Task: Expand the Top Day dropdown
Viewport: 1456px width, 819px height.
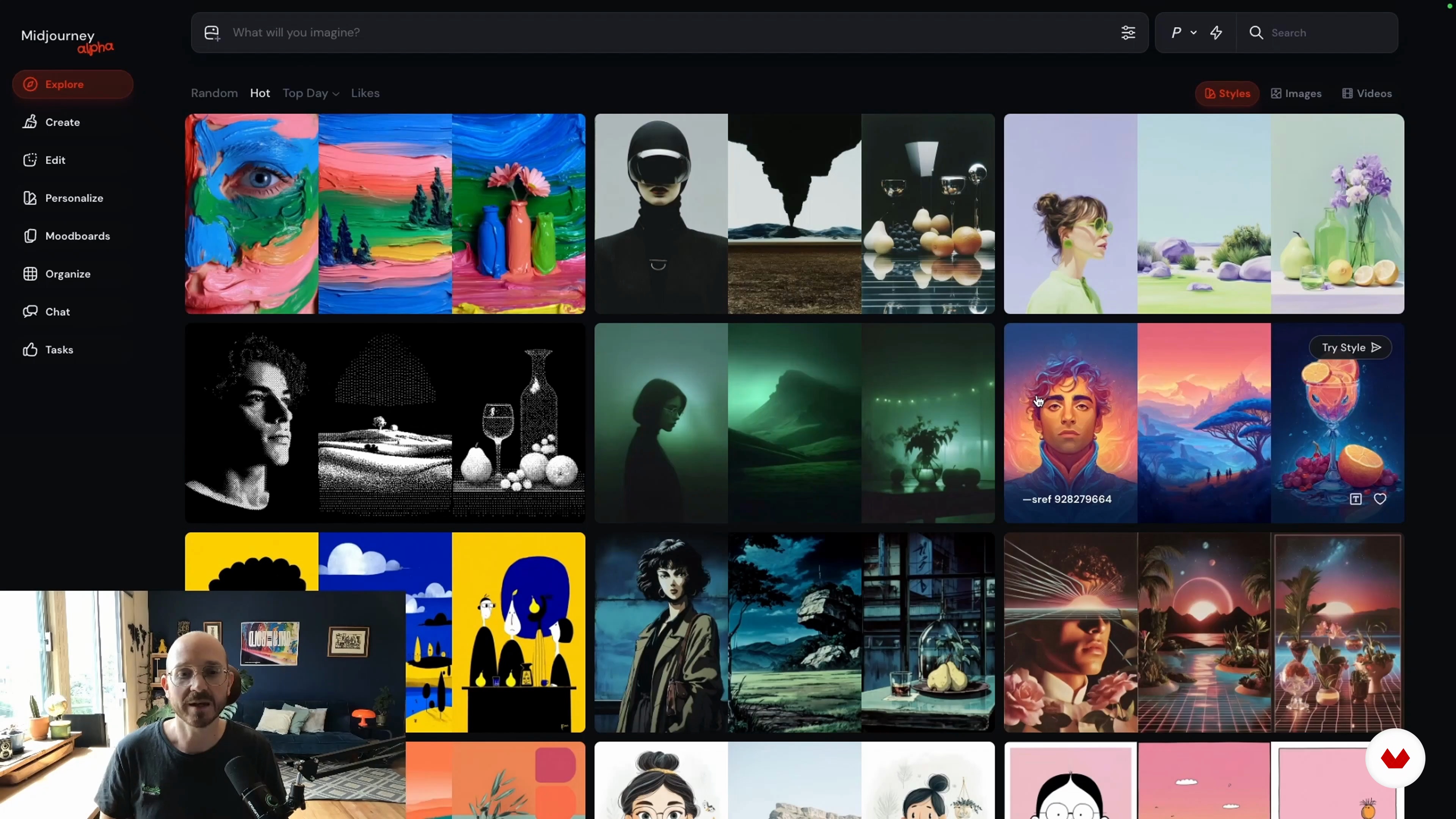Action: click(x=311, y=94)
